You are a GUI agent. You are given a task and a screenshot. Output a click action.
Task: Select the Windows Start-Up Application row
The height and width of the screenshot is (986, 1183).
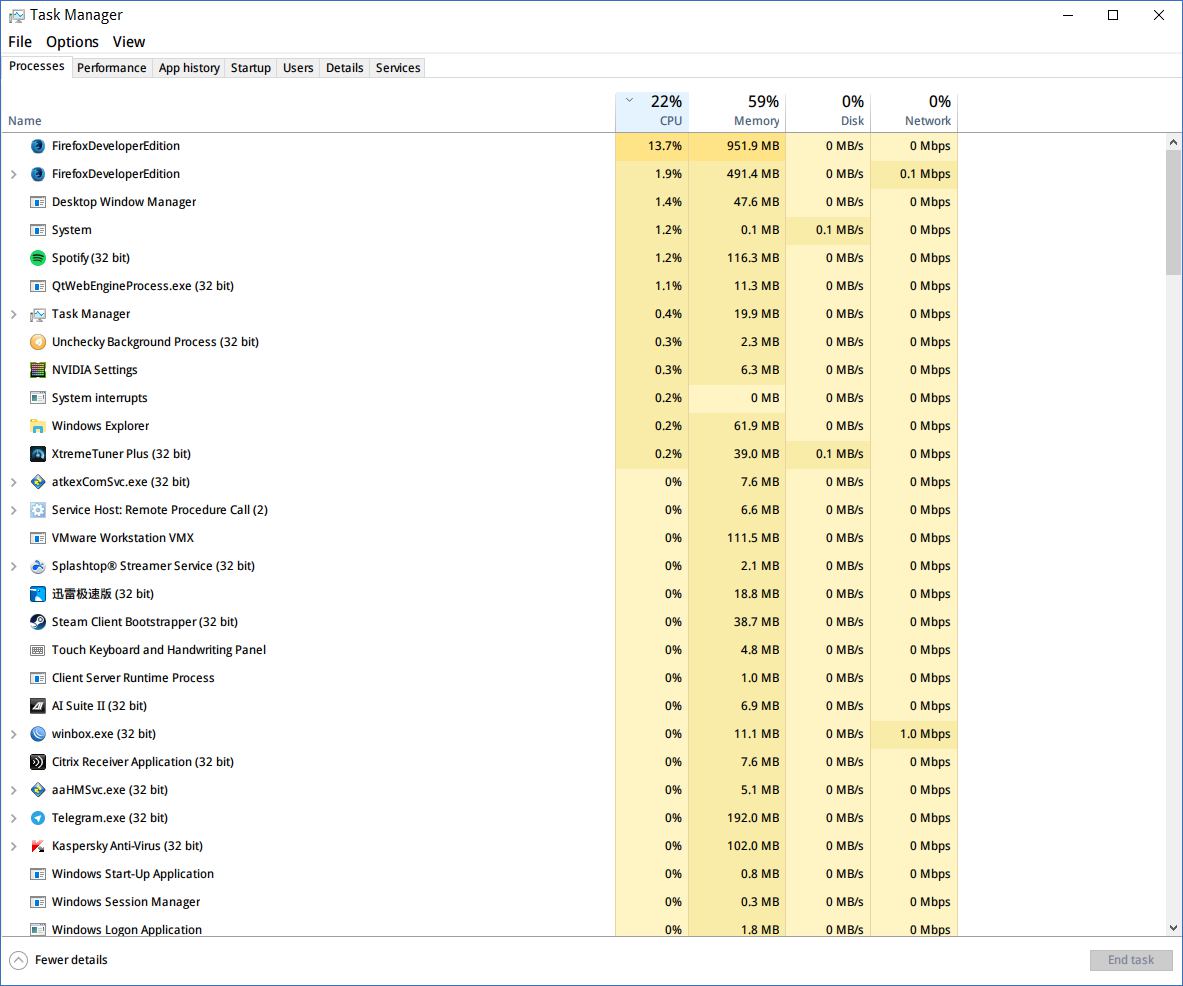click(x=479, y=874)
